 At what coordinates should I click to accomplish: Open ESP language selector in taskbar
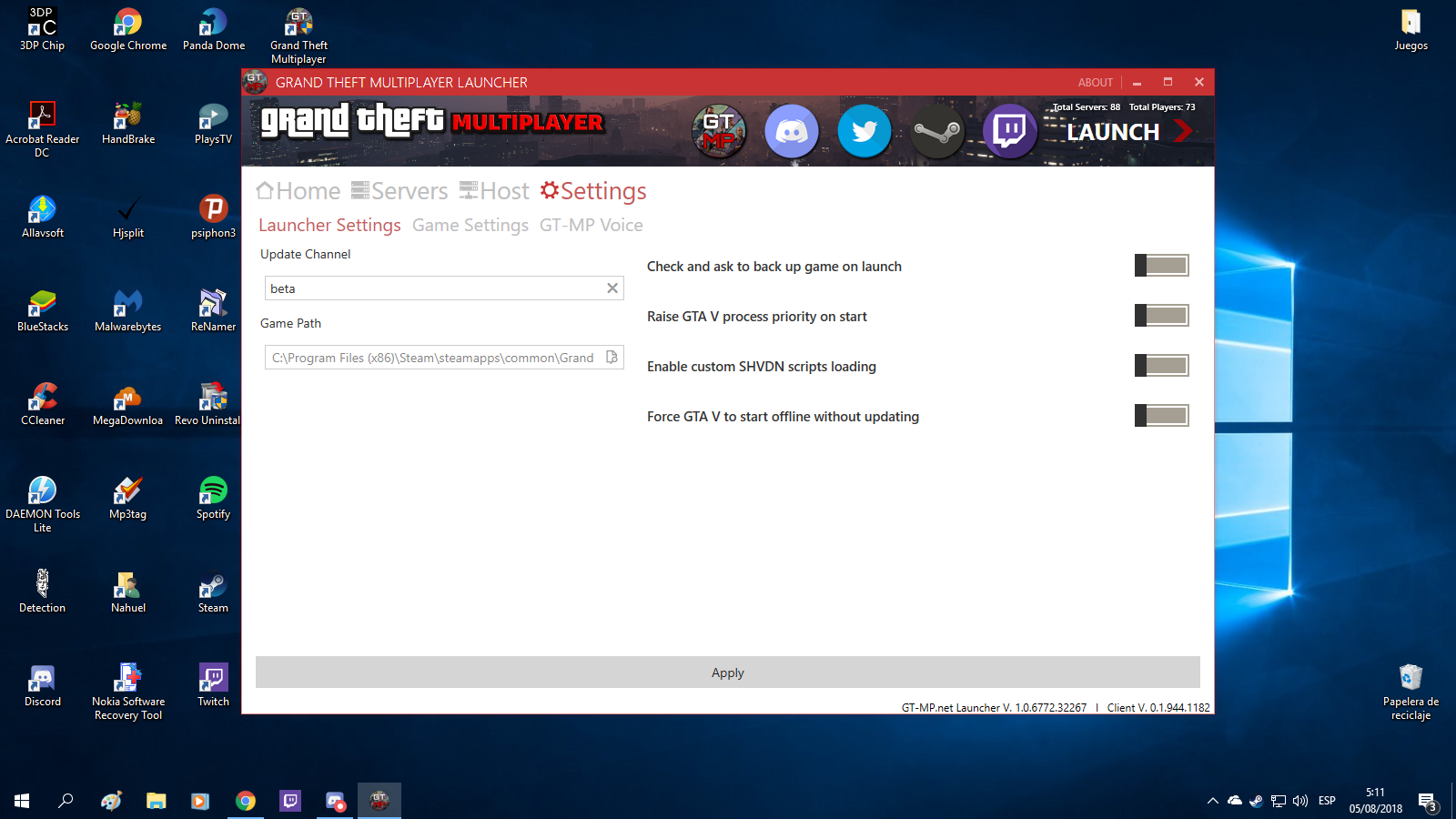(1327, 801)
